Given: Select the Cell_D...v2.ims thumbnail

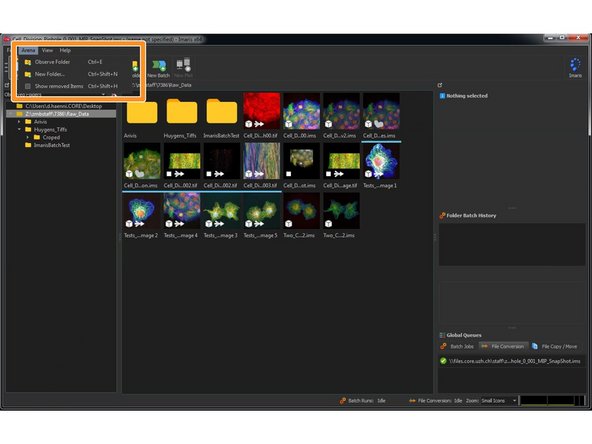Looking at the screenshot, I should [341, 111].
